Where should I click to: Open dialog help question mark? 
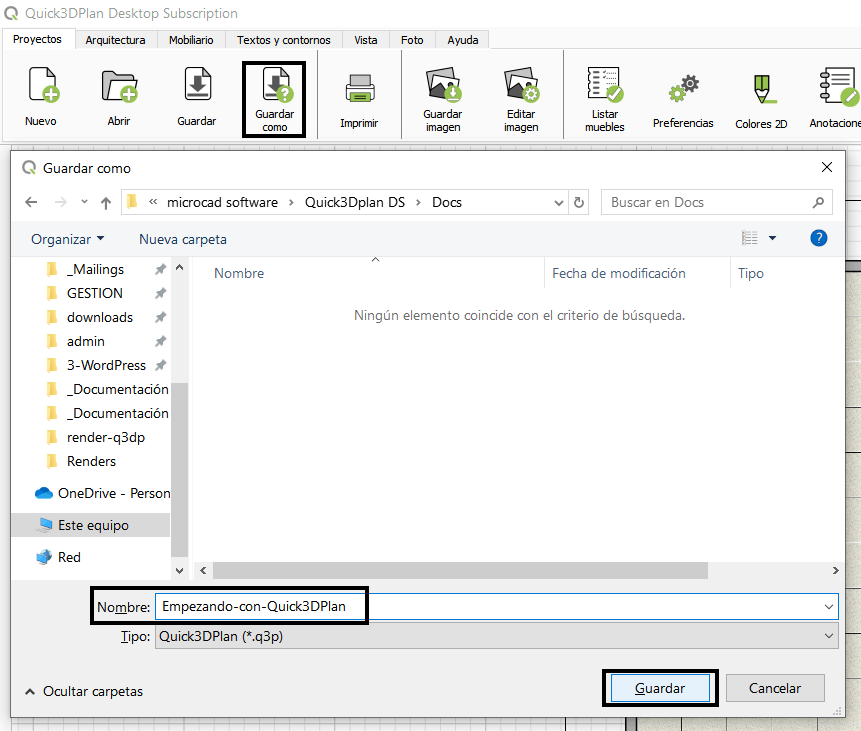(819, 238)
